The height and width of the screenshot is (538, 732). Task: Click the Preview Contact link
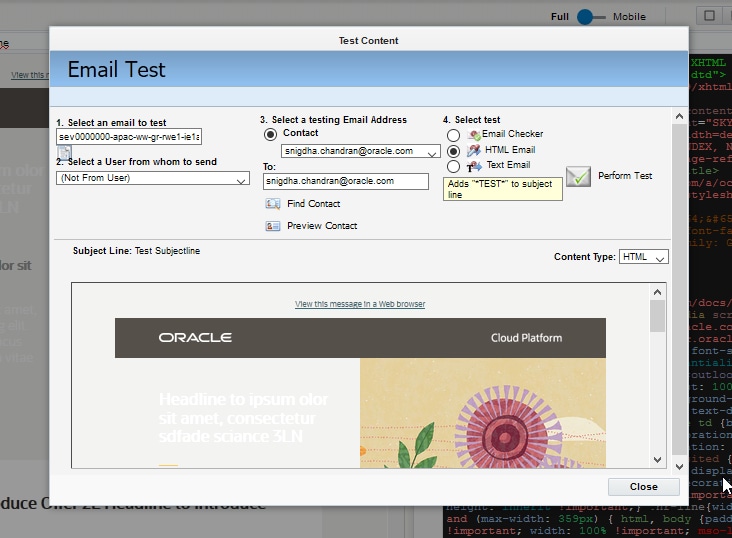point(322,226)
